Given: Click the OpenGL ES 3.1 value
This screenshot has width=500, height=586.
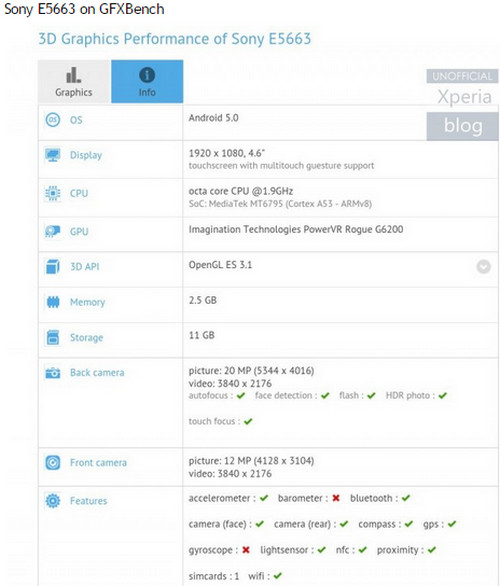Looking at the screenshot, I should [220, 265].
